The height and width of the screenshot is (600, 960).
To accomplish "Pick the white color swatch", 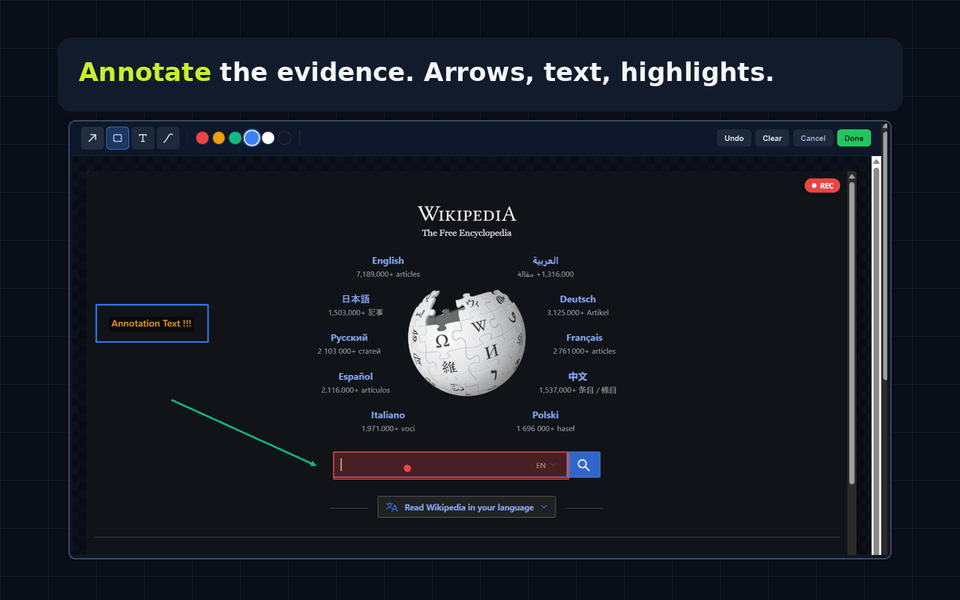I will [268, 138].
